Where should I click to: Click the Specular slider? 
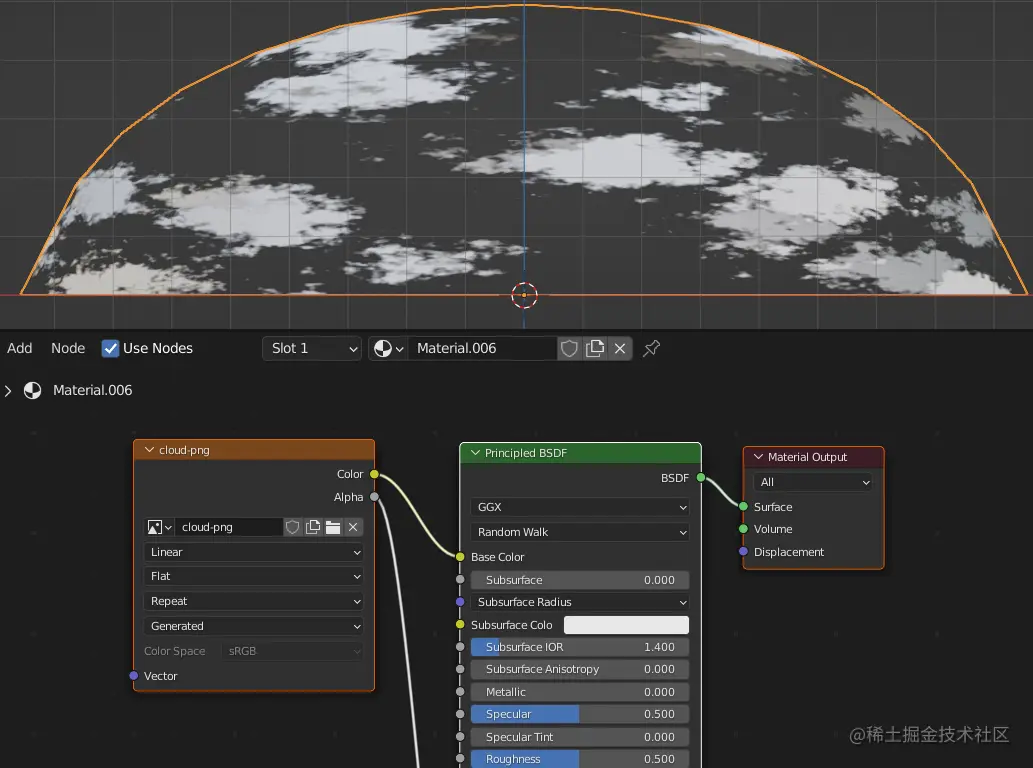point(580,715)
